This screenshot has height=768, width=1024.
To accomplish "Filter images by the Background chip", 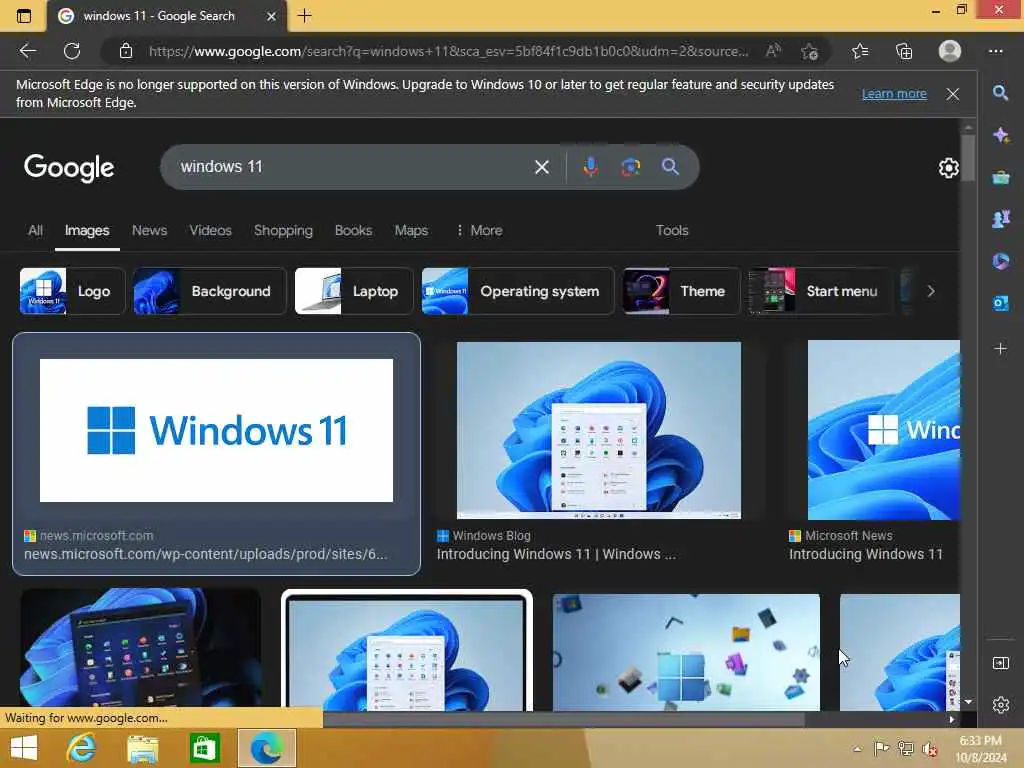I will 210,291.
